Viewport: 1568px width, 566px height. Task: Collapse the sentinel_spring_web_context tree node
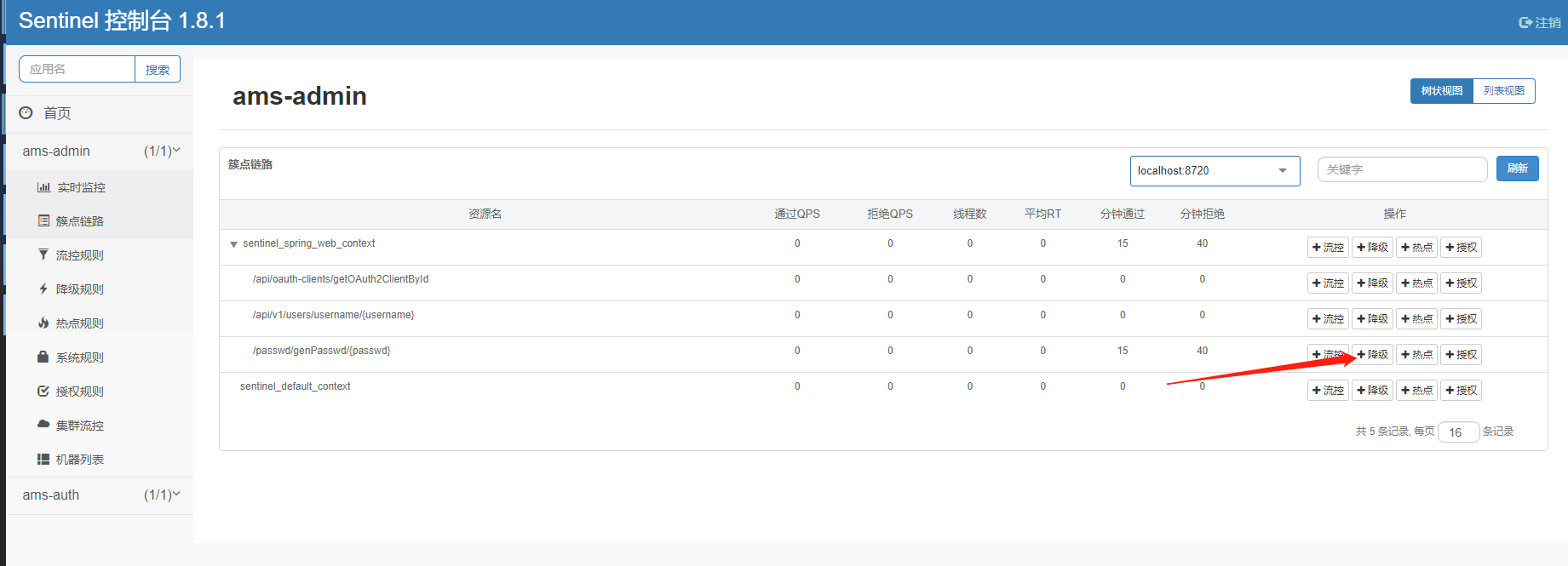tap(233, 244)
